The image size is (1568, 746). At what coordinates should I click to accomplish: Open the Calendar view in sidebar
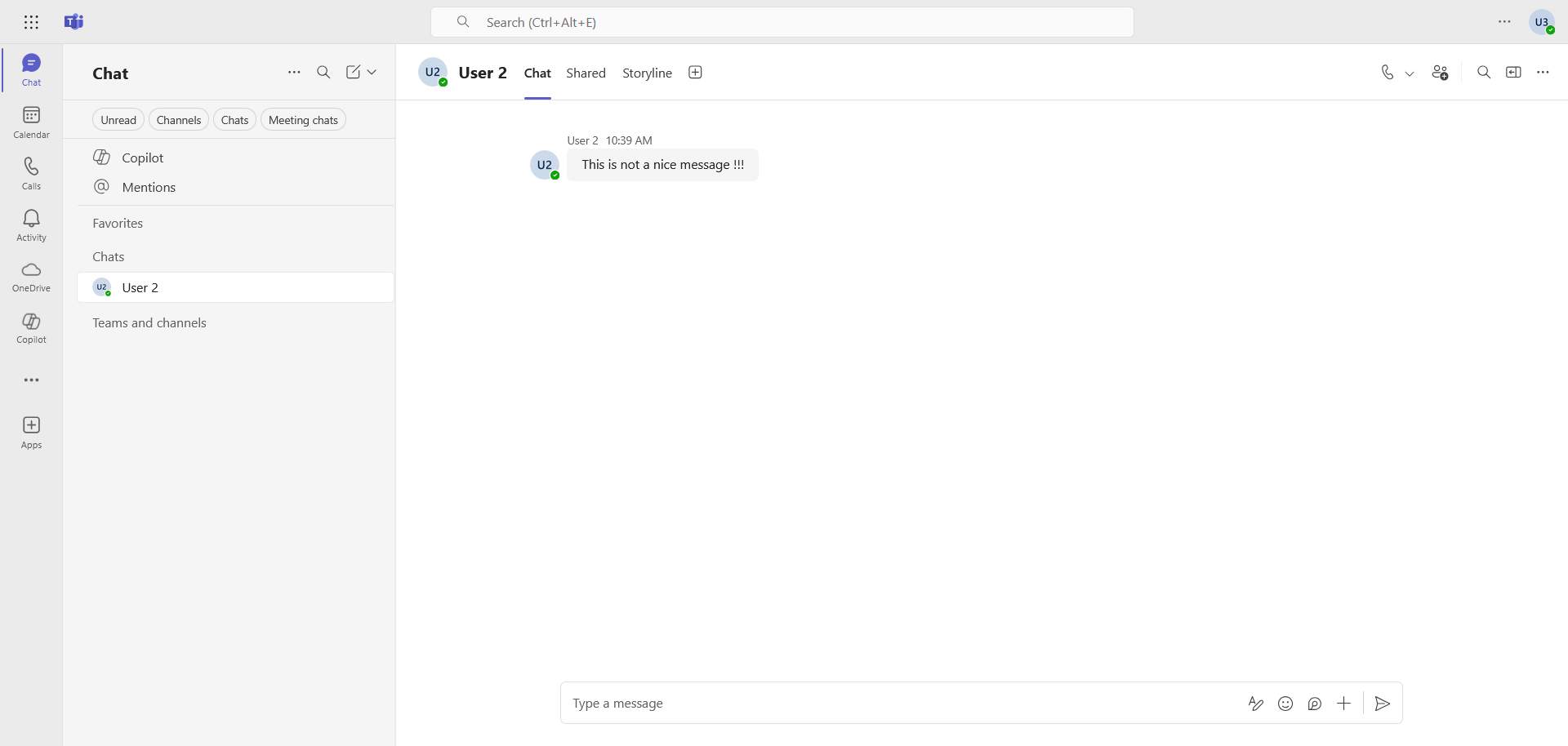point(31,122)
